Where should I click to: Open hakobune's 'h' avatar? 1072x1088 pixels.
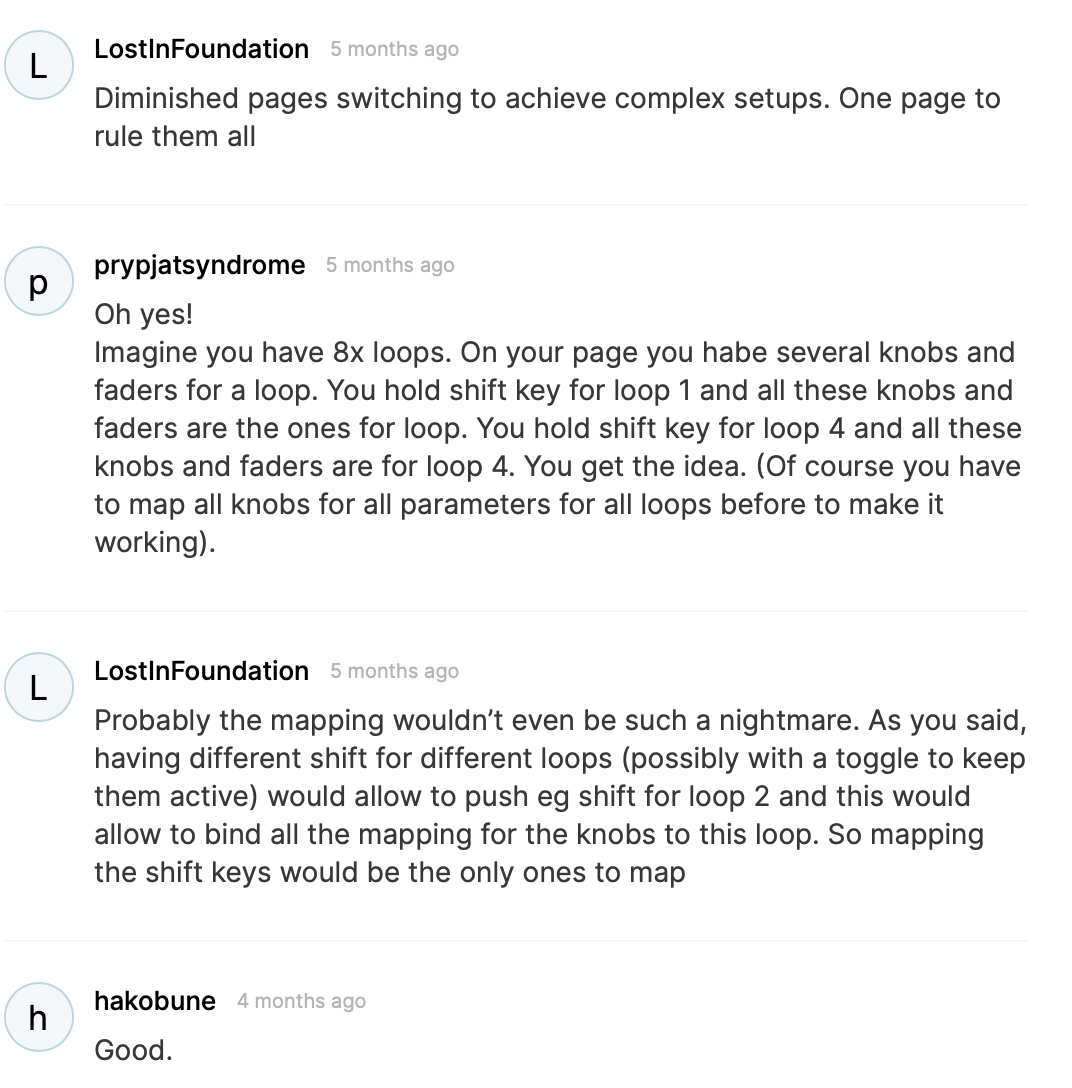[39, 1017]
